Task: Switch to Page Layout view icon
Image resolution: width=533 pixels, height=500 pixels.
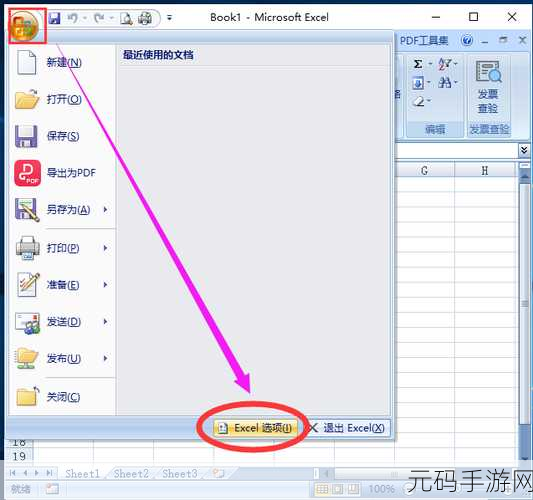Action: [338, 489]
